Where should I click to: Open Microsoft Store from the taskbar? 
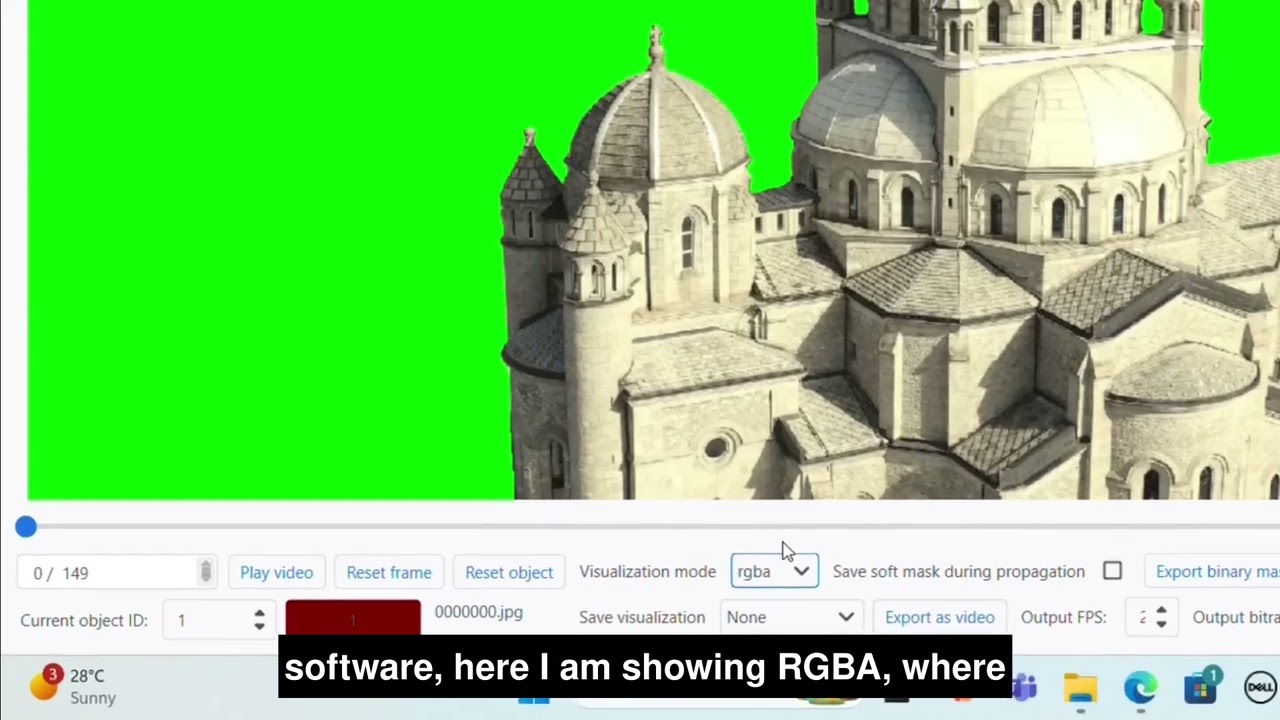pyautogui.click(x=1199, y=688)
